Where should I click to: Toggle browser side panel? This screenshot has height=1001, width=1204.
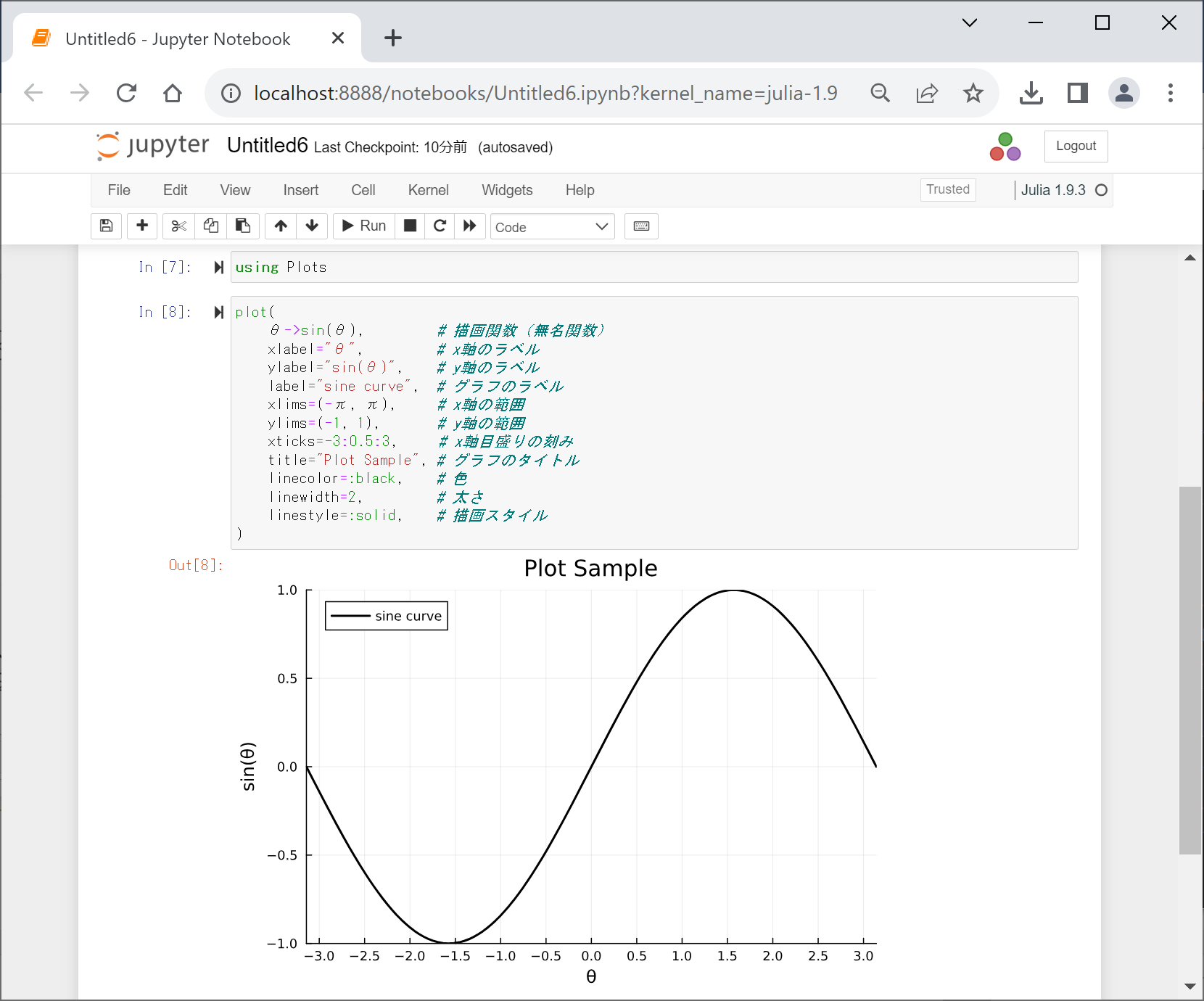pos(1078,93)
